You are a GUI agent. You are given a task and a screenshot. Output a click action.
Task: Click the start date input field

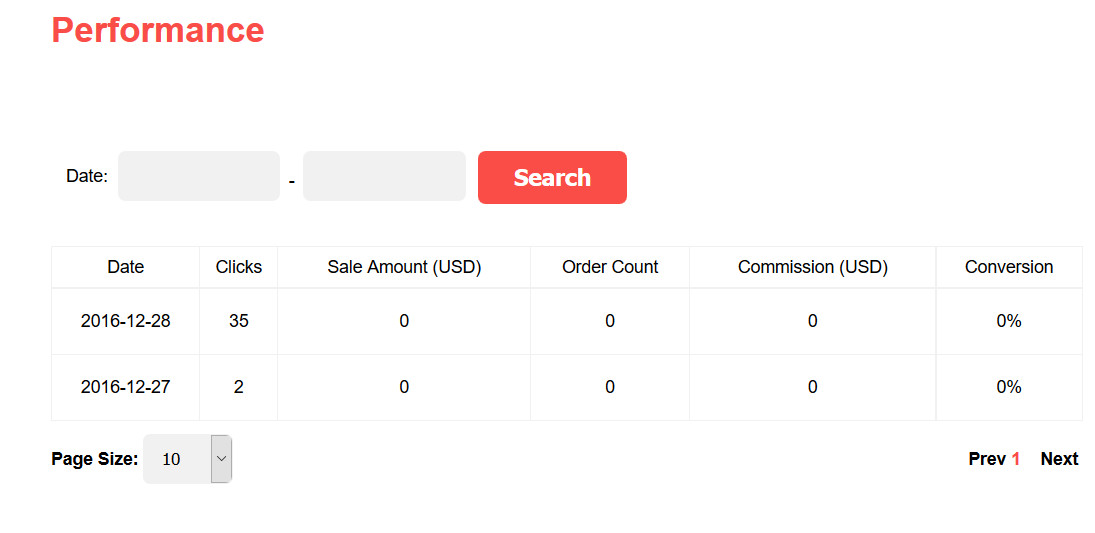198,176
